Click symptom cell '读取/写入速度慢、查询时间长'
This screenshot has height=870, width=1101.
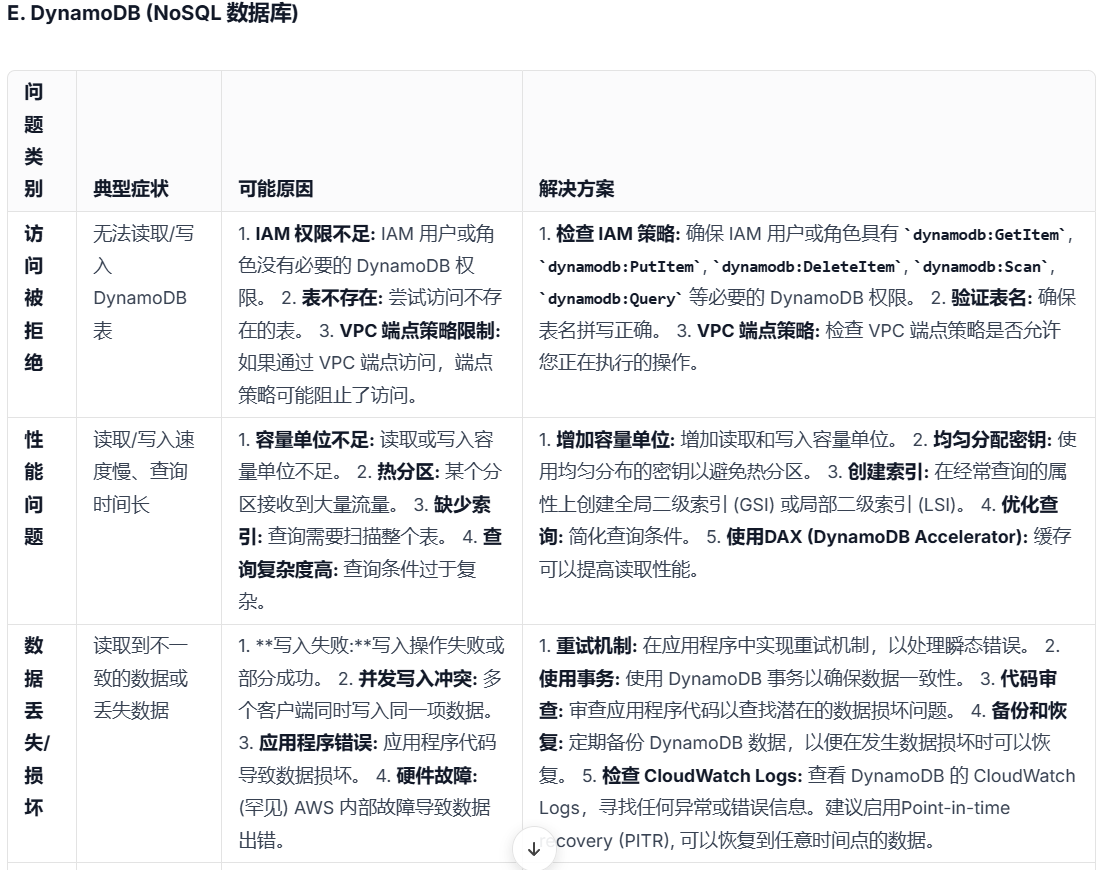click(143, 472)
